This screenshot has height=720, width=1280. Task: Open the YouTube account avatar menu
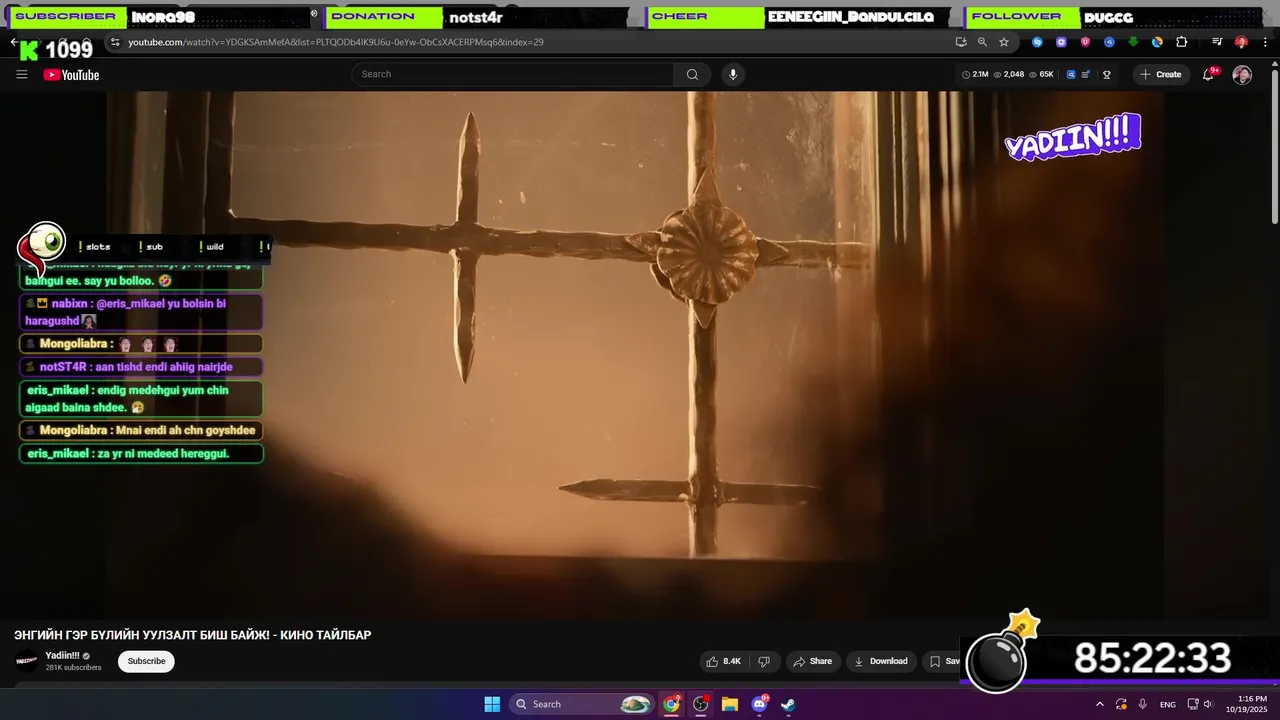(1242, 75)
